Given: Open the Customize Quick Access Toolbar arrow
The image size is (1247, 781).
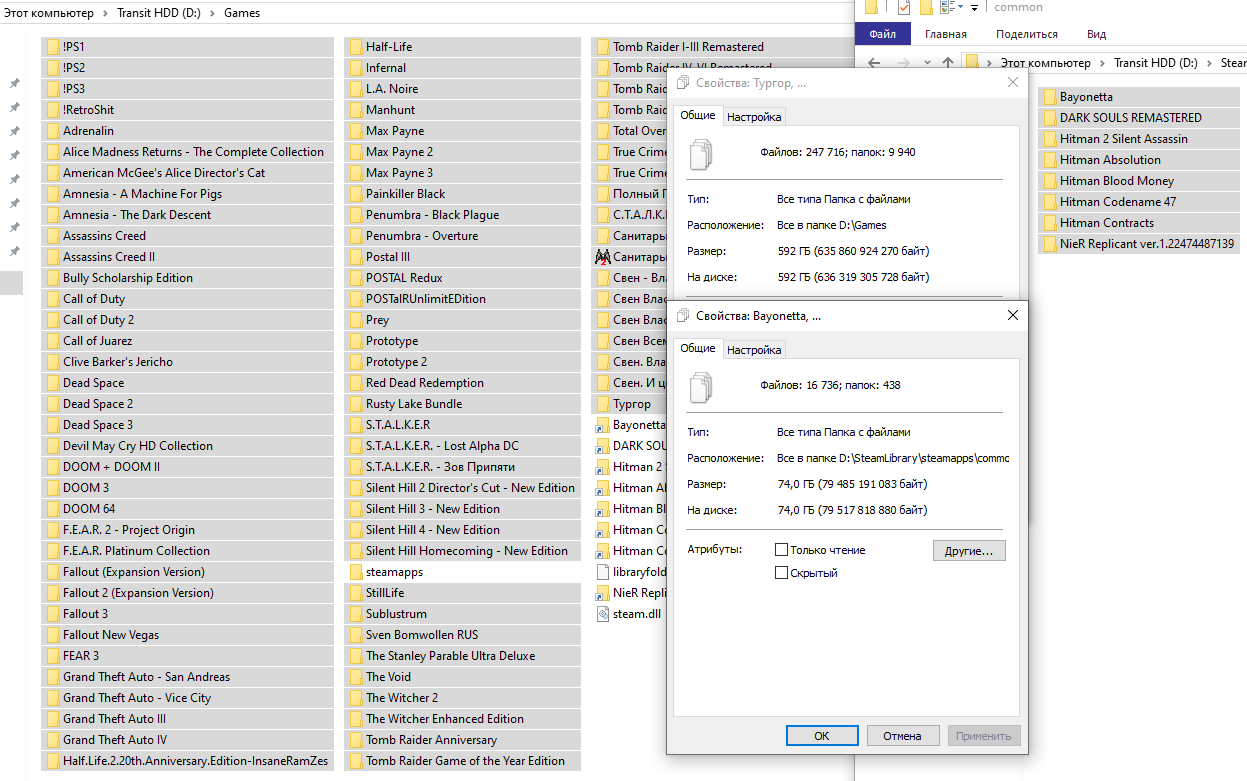Looking at the screenshot, I should [975, 8].
